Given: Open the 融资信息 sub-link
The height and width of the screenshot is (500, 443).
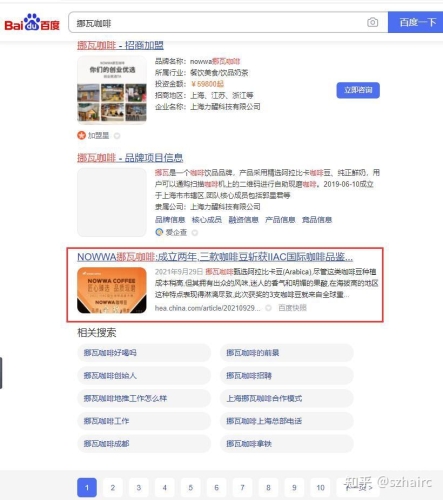Looking at the screenshot, I should (x=243, y=220).
